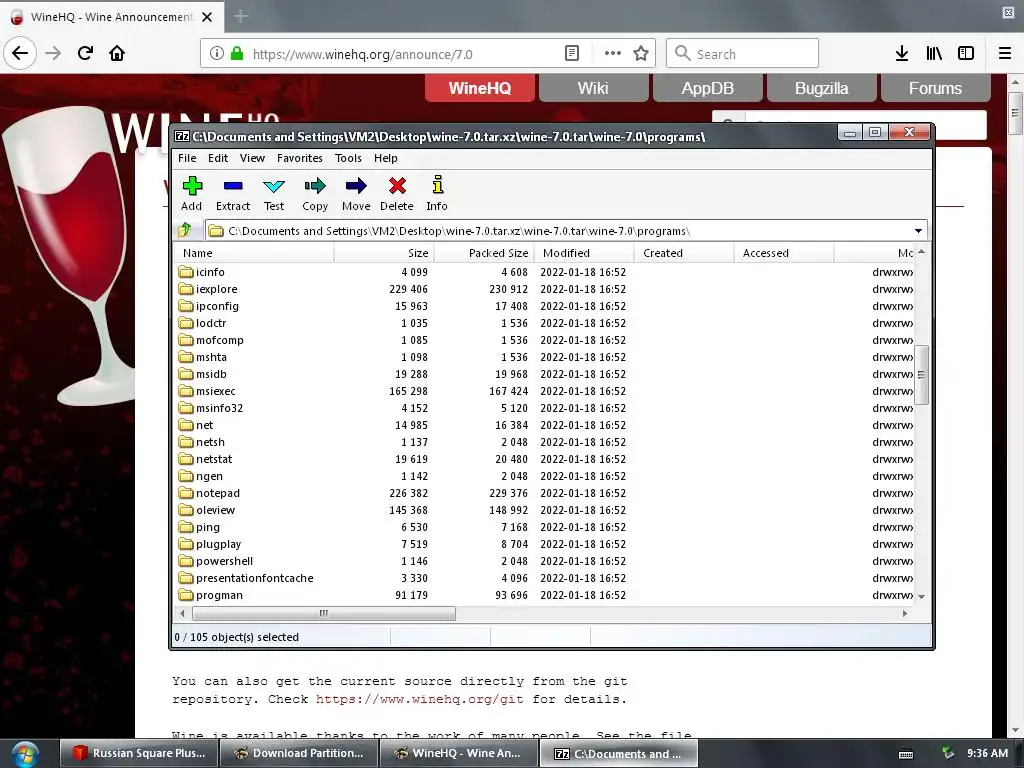
Task: Open the Edit menu in 7-Zip
Action: pyautogui.click(x=218, y=158)
